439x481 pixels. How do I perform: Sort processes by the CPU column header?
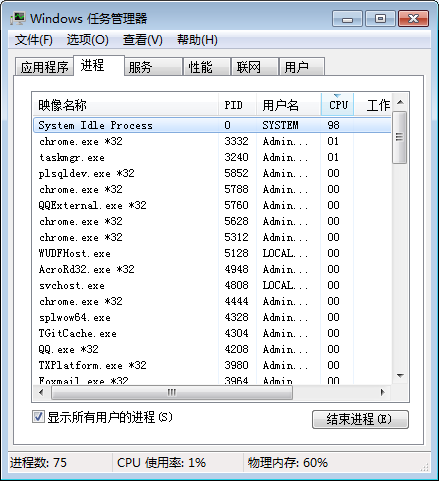337,105
